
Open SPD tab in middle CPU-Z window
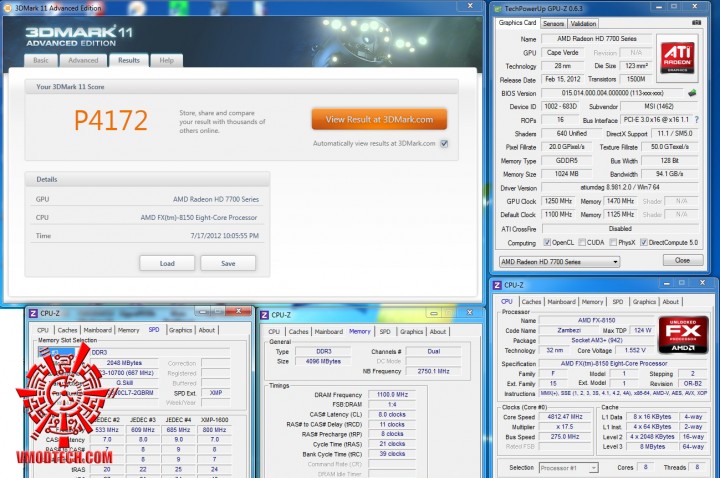point(385,332)
